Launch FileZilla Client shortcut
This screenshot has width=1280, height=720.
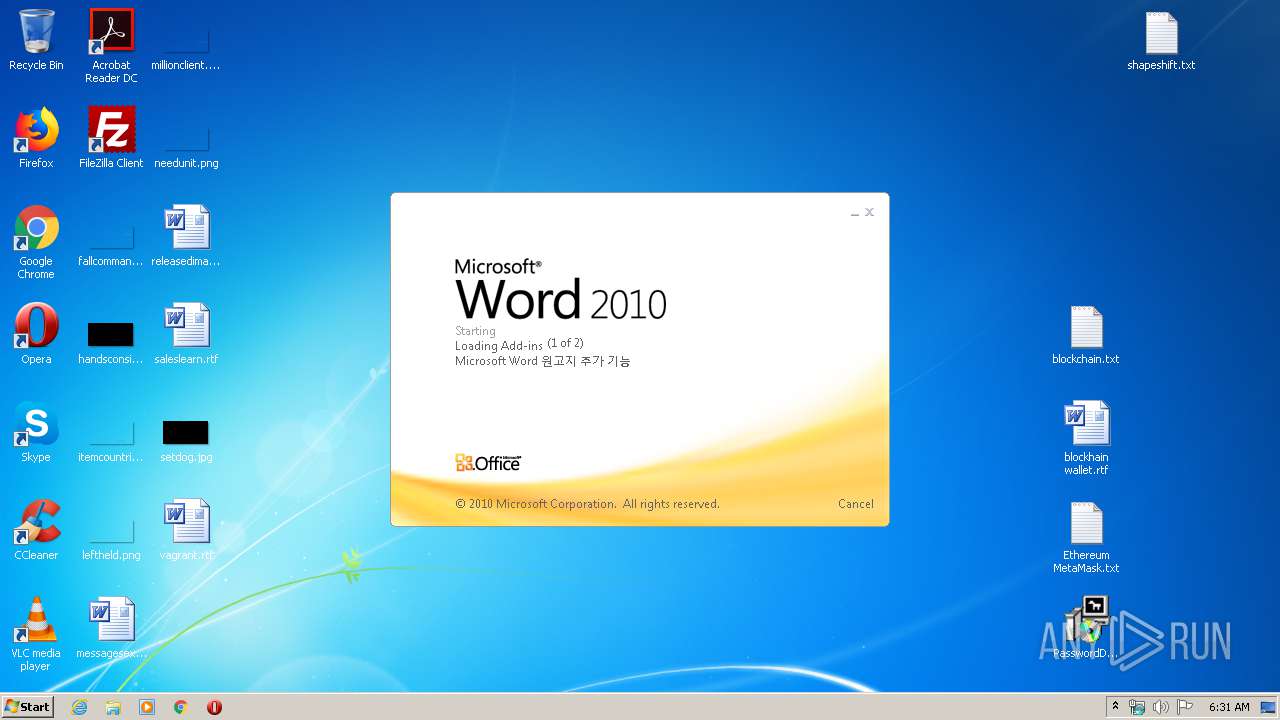(111, 138)
